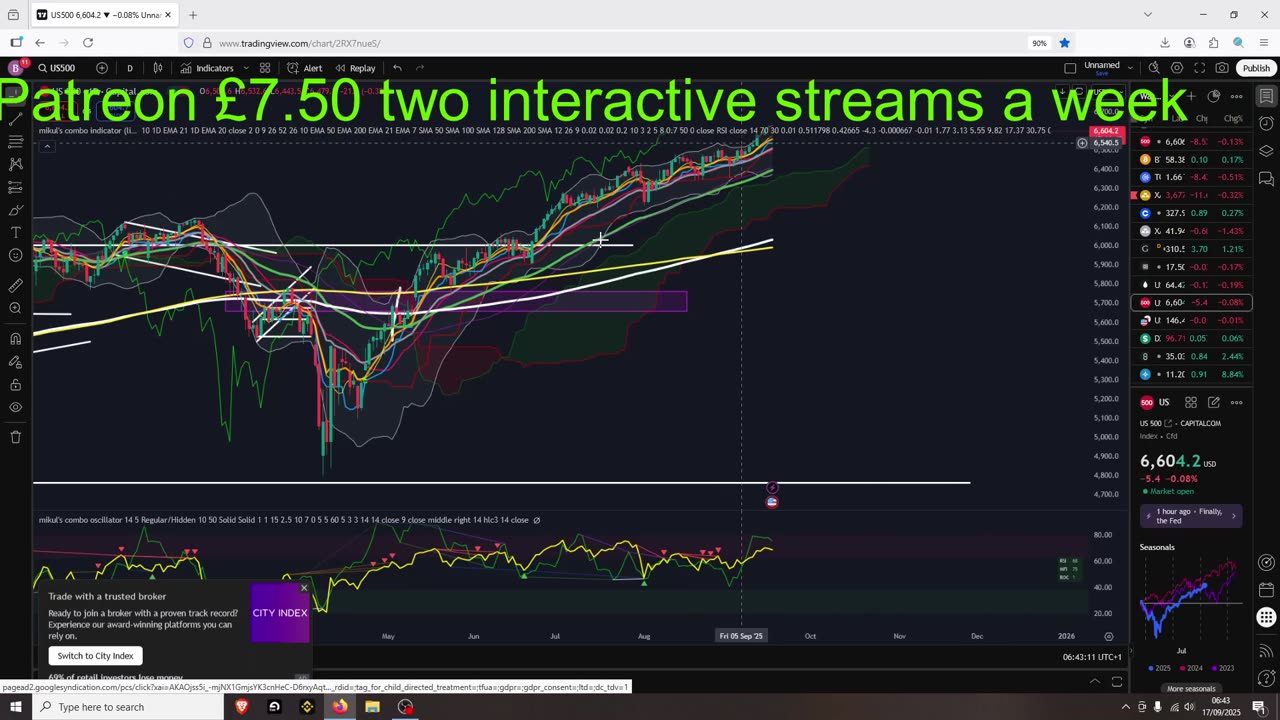The image size is (1280, 720).
Task: Toggle fullscreen mode
Action: click(1199, 68)
